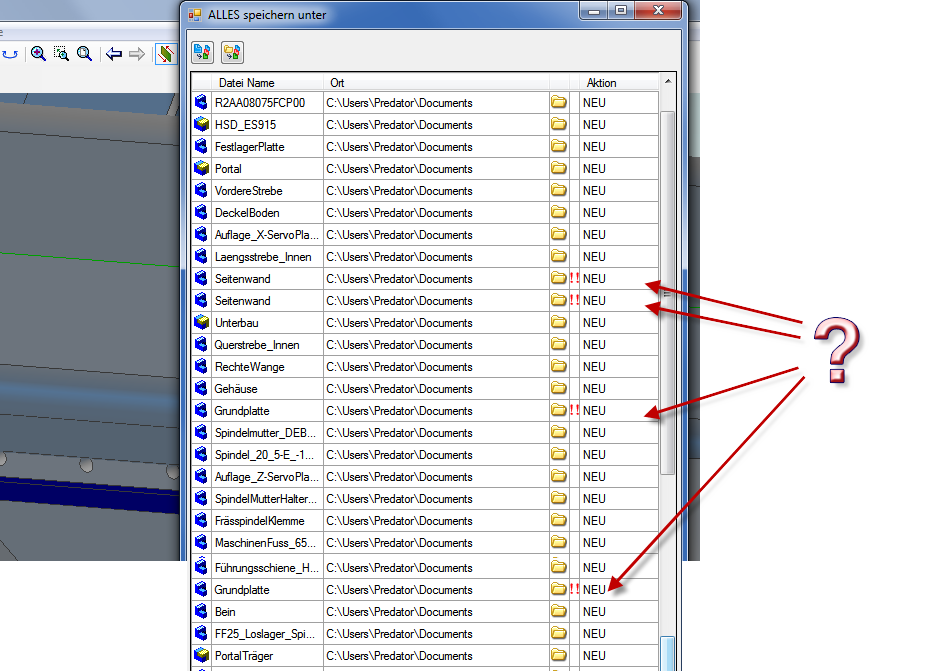
Task: Click the assembly icon beside PortalTräger
Action: pyautogui.click(x=201, y=655)
